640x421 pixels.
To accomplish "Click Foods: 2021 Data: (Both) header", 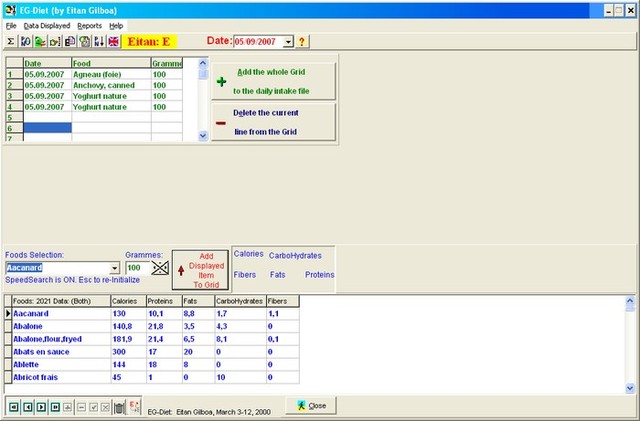I will [x=61, y=301].
